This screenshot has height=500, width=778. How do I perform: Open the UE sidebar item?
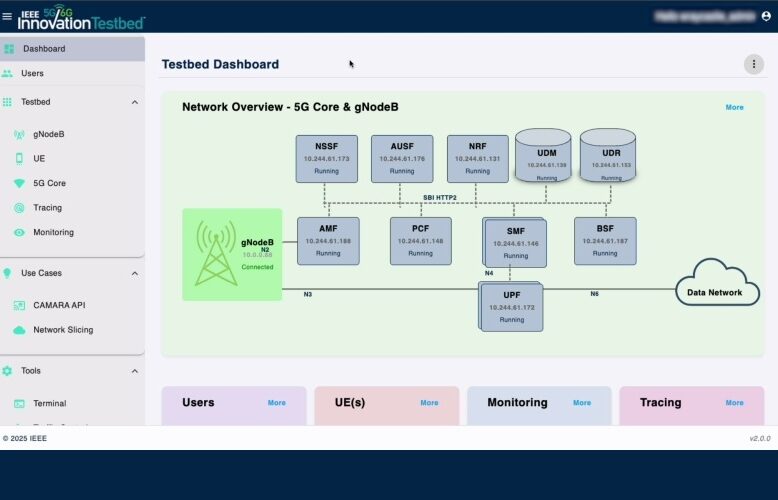click(x=72, y=159)
